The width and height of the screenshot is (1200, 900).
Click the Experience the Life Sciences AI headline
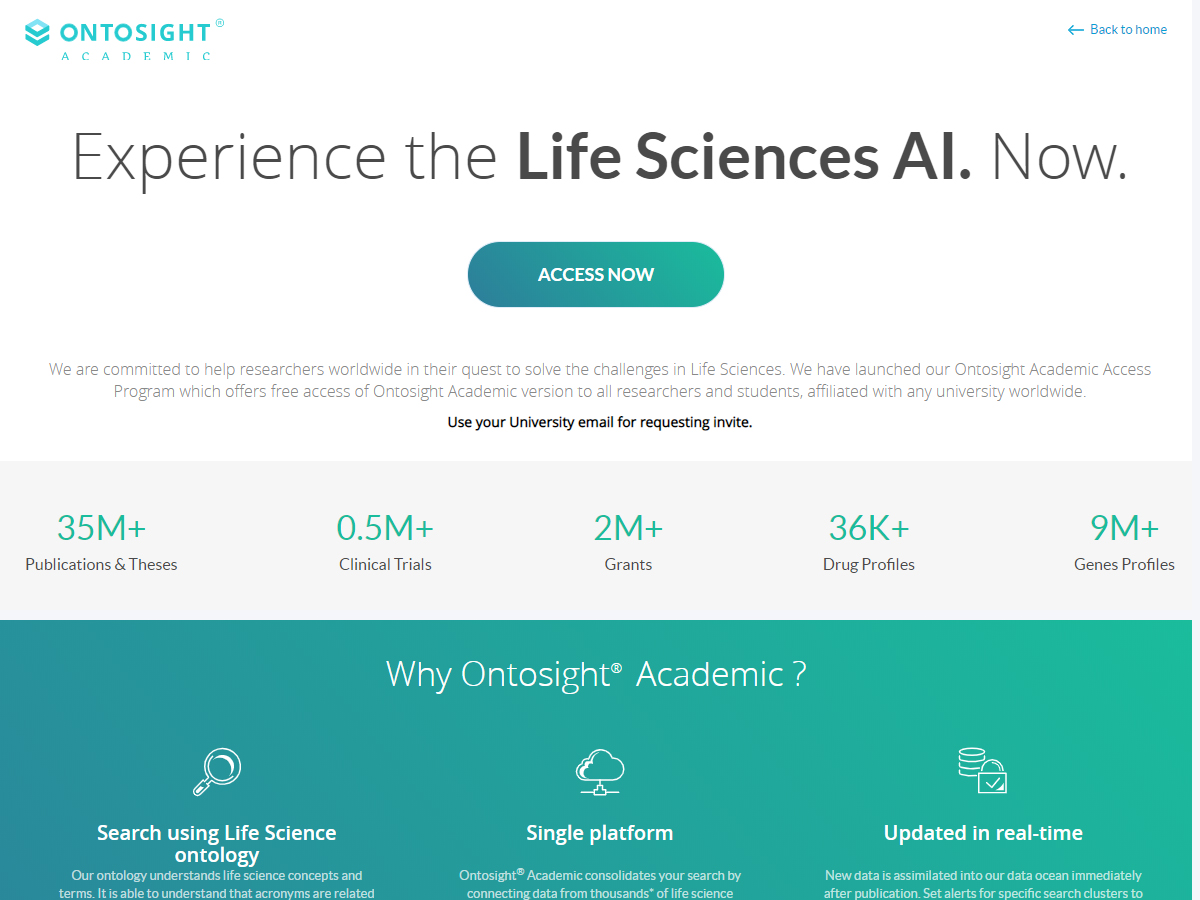(600, 158)
